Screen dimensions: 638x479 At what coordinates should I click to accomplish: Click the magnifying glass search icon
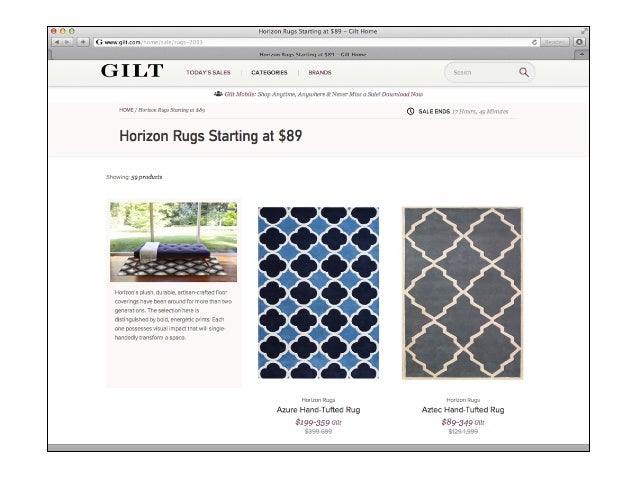524,72
